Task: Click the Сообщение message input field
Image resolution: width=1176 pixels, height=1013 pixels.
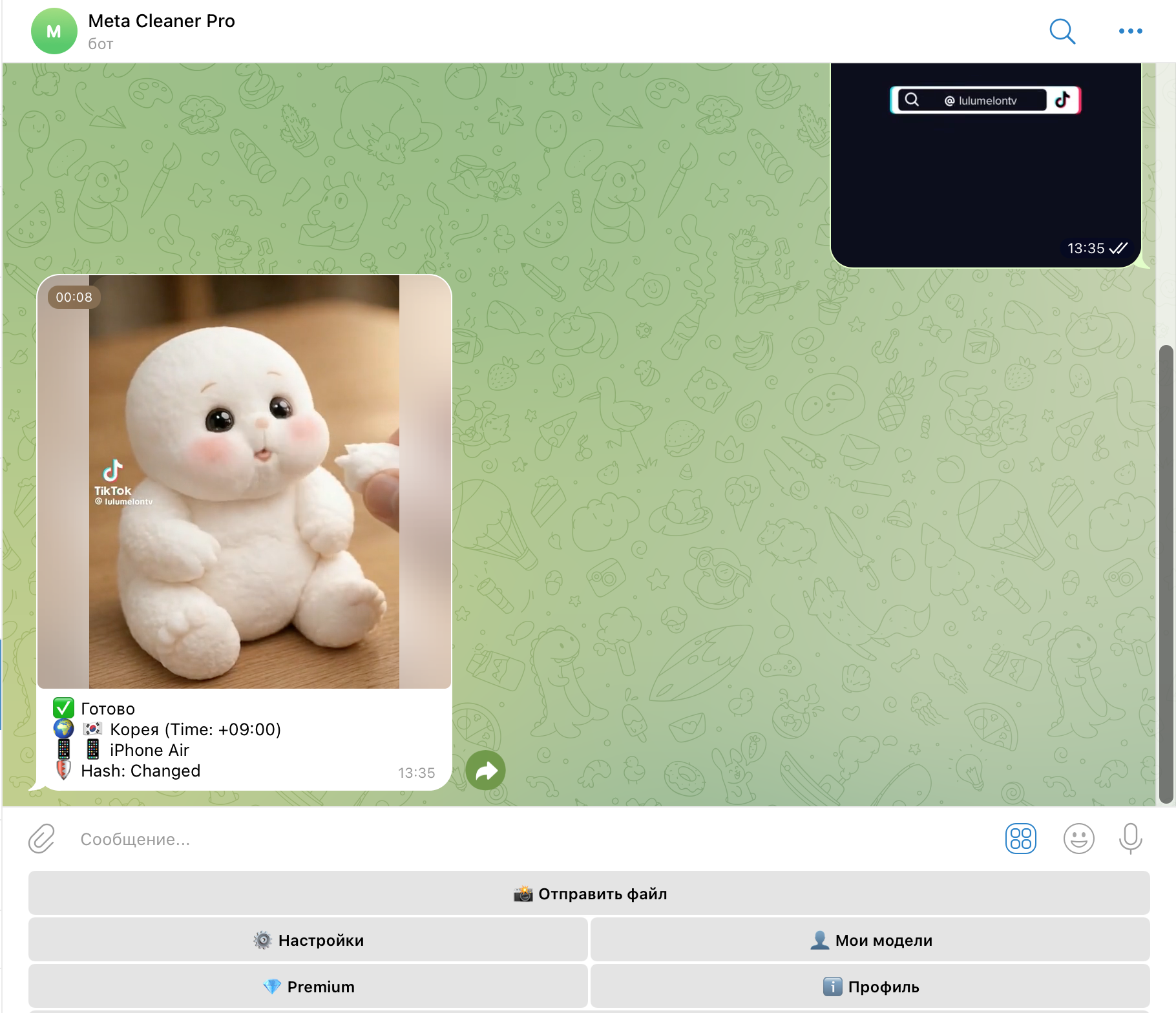Action: (x=517, y=839)
